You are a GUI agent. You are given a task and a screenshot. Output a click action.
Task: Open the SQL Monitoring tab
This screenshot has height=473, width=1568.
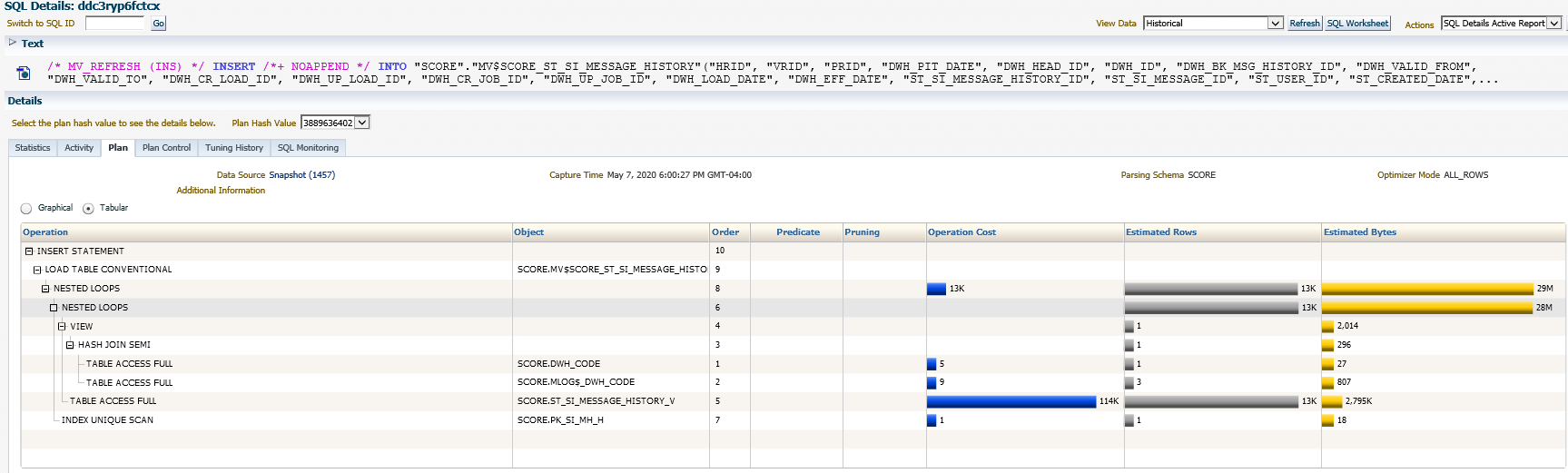(308, 148)
